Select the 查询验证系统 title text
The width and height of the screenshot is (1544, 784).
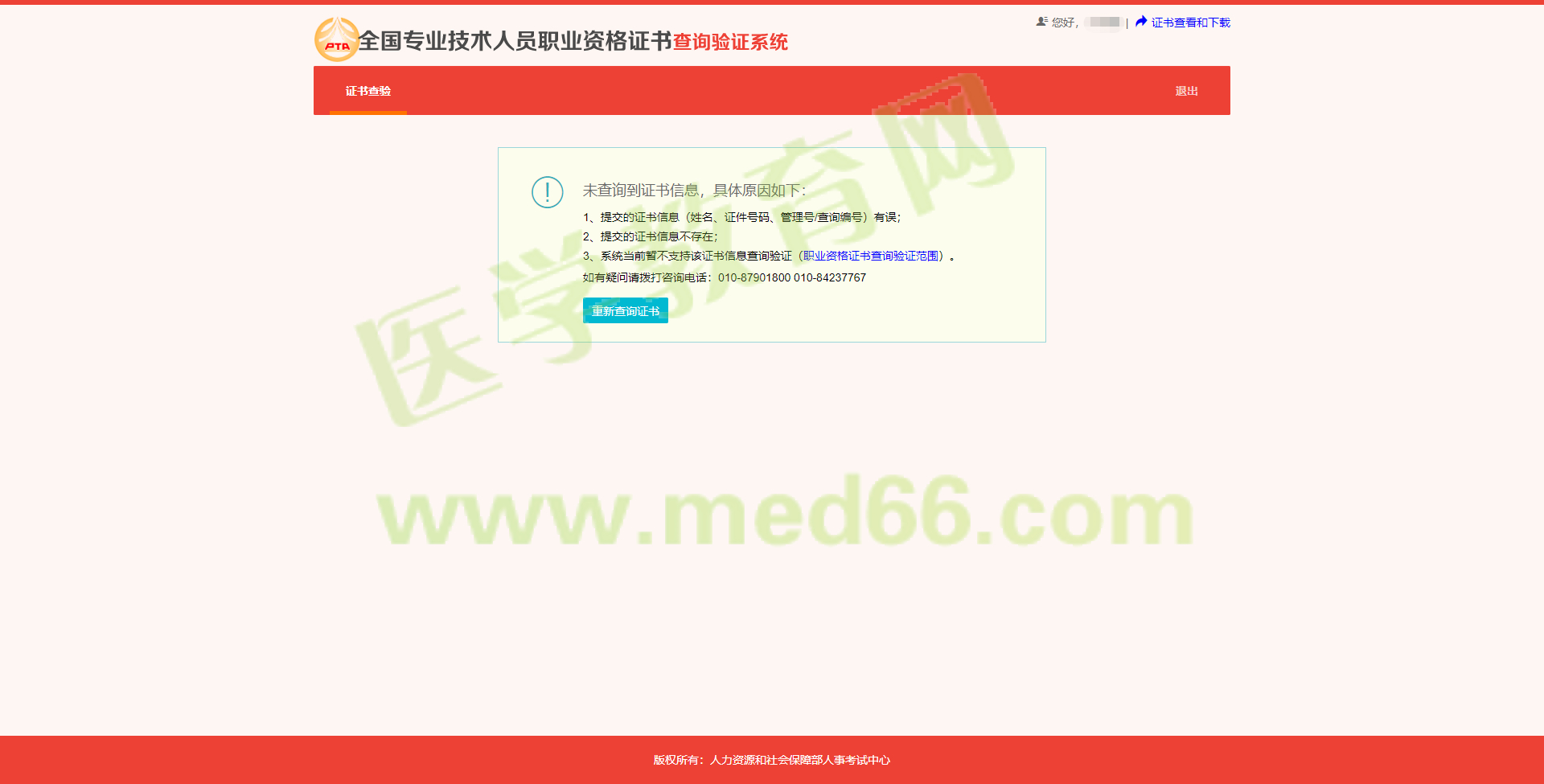coord(730,42)
